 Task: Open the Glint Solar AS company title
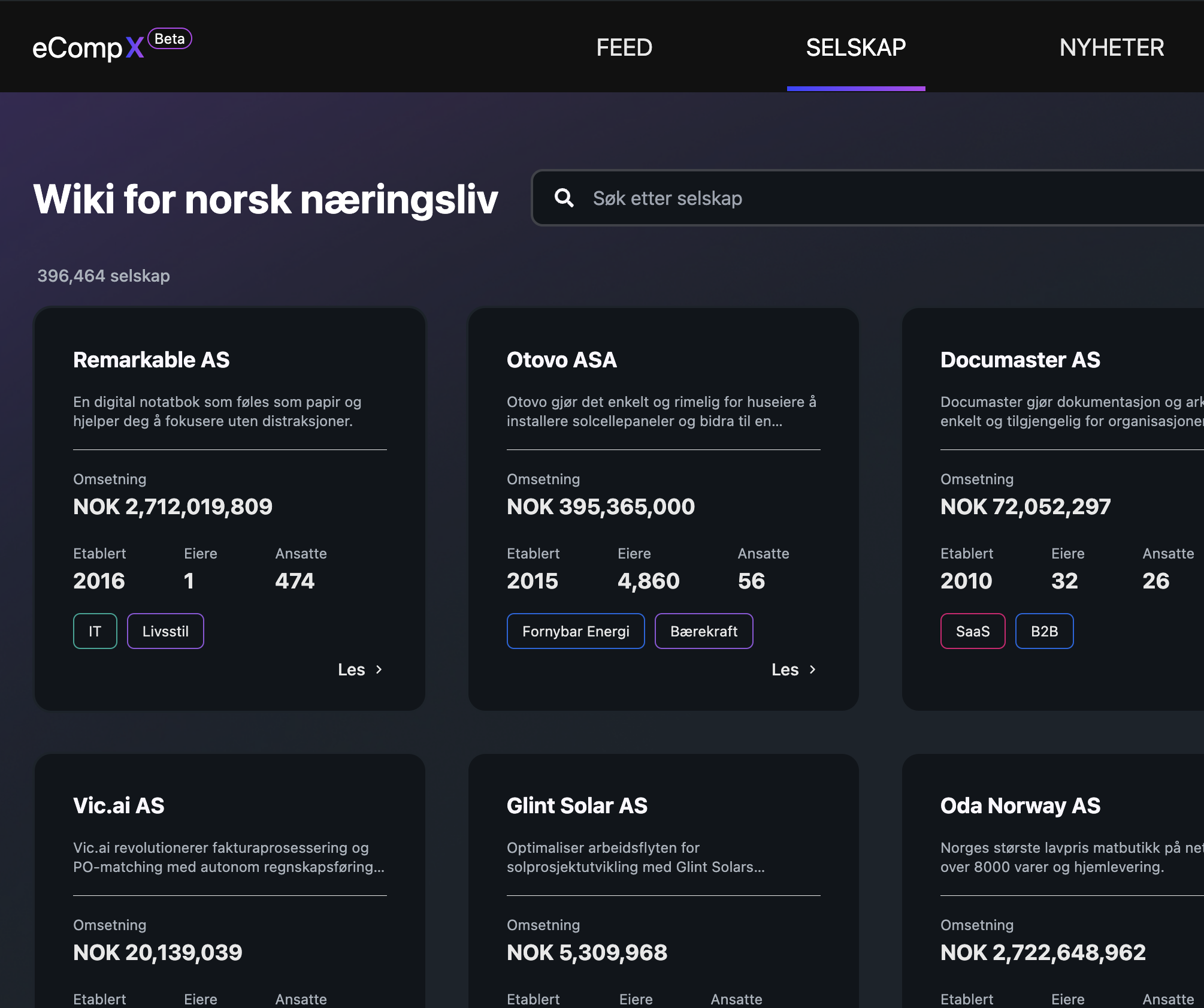pos(577,805)
